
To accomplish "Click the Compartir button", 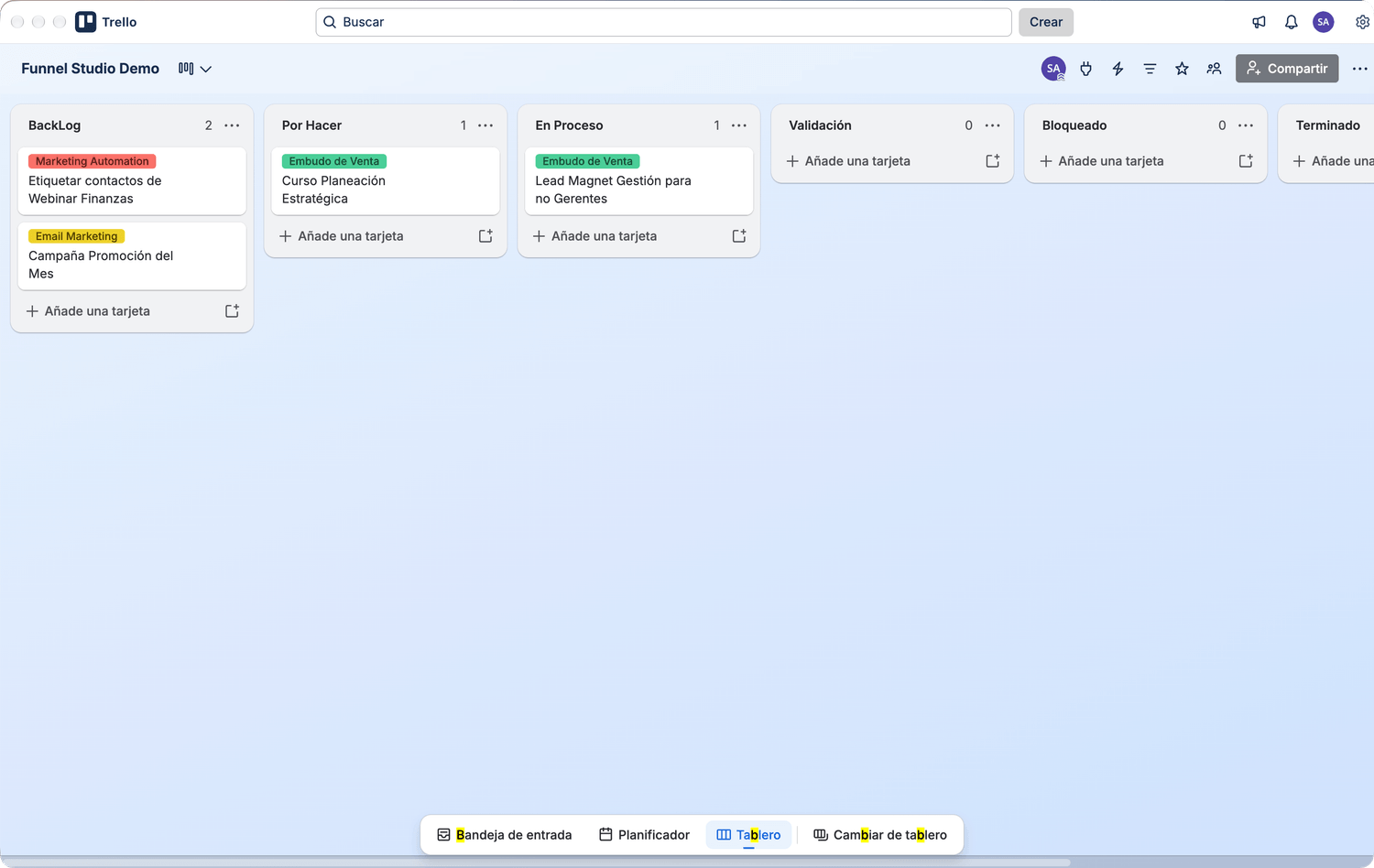I will 1287,69.
